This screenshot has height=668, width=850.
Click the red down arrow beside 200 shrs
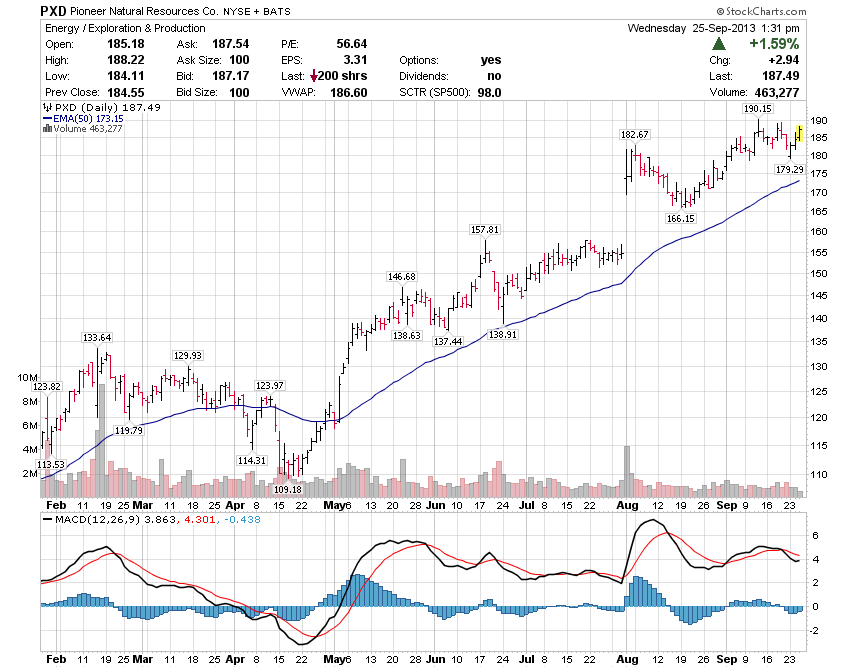coord(313,76)
